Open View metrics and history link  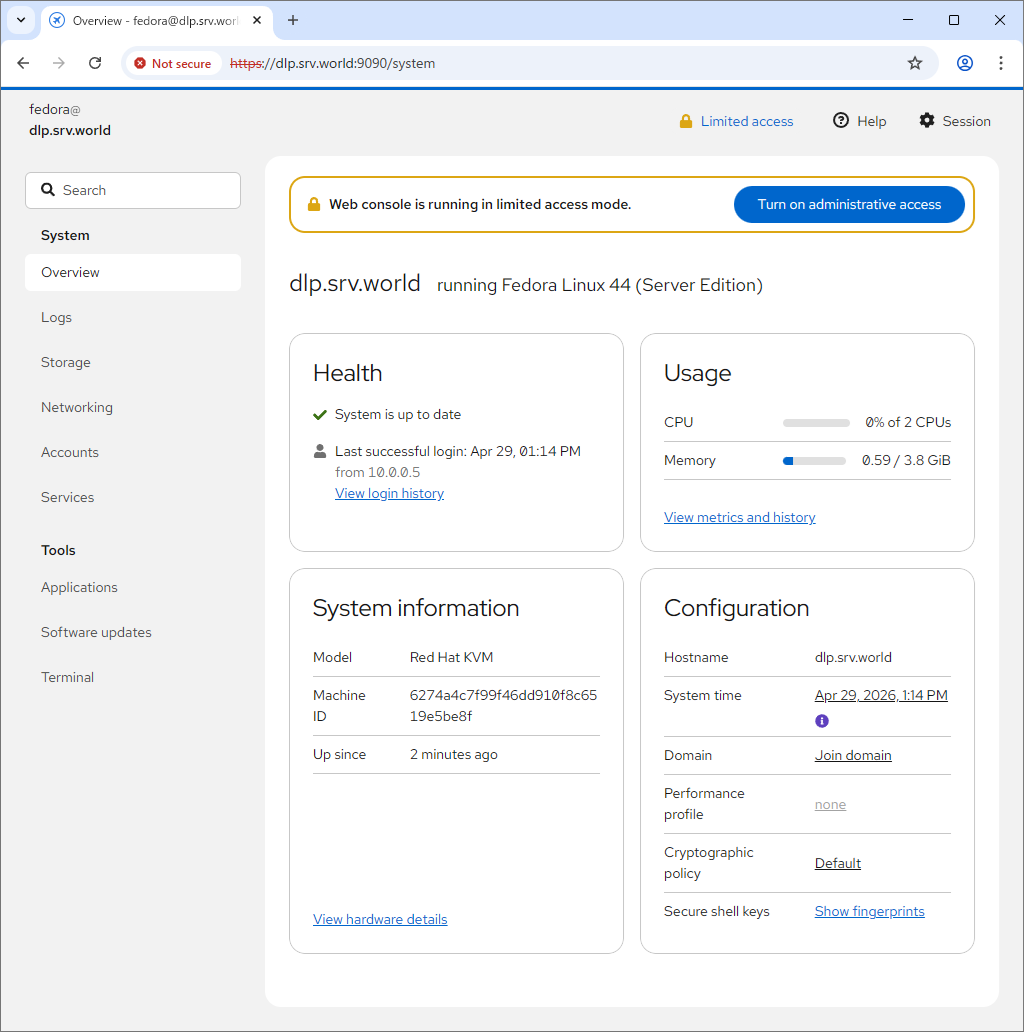(740, 517)
